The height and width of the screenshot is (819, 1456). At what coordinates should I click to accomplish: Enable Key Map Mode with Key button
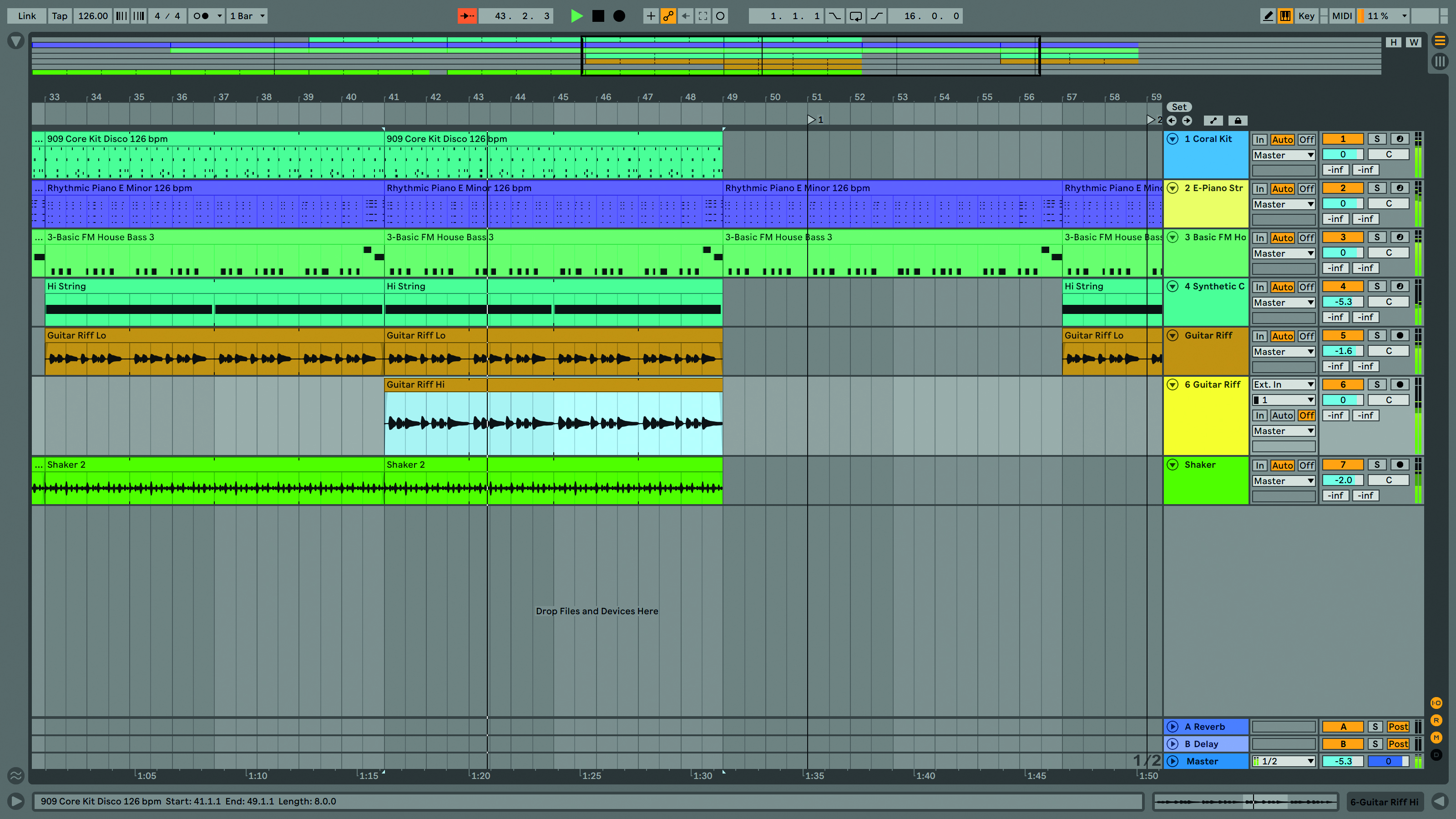(x=1306, y=16)
